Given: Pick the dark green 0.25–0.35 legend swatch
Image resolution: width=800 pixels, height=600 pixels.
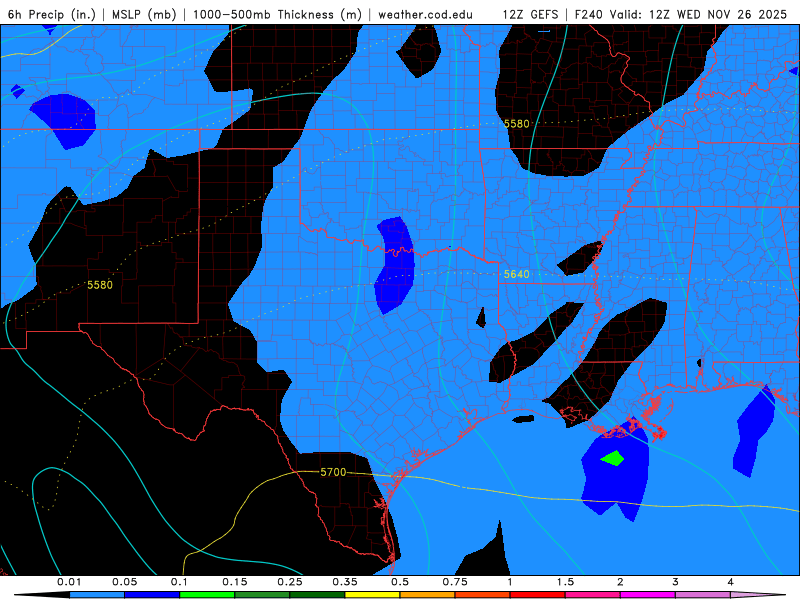Looking at the screenshot, I should 317,595.
